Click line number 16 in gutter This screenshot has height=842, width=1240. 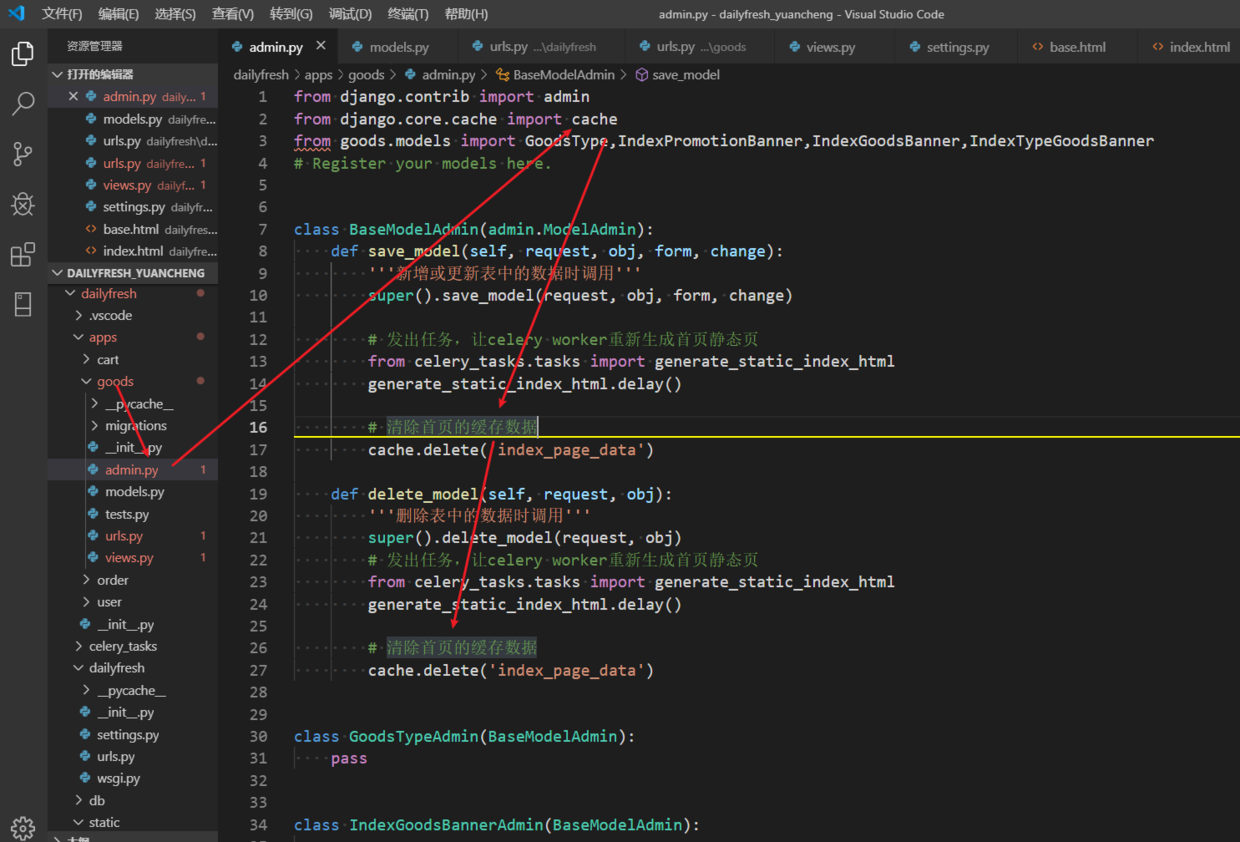[x=258, y=427]
